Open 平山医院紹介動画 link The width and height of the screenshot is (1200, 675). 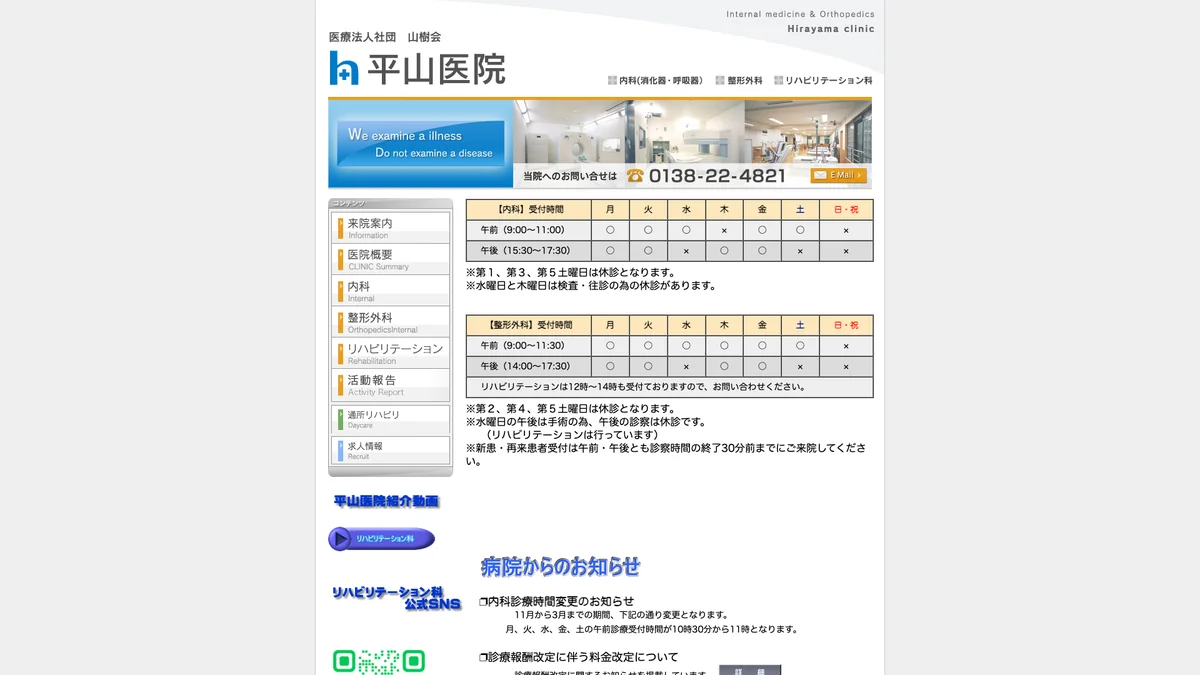(386, 501)
